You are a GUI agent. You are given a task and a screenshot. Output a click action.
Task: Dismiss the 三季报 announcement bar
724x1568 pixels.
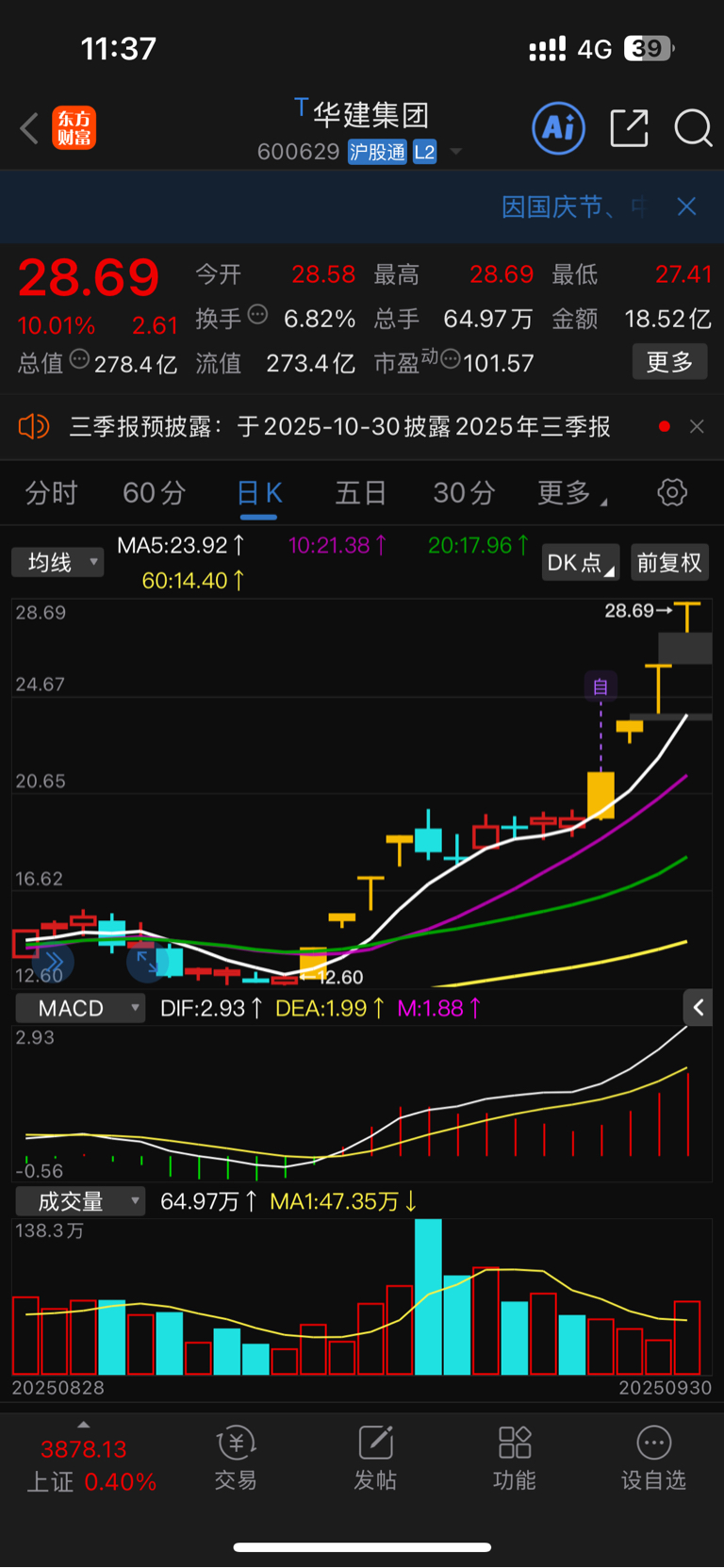pyautogui.click(x=697, y=427)
